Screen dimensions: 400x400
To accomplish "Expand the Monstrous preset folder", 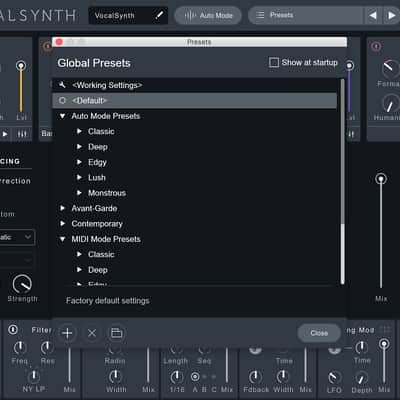I will 79,193.
